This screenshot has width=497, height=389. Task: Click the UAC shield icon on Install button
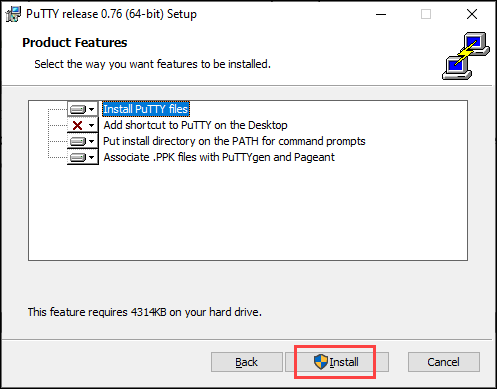coord(321,362)
